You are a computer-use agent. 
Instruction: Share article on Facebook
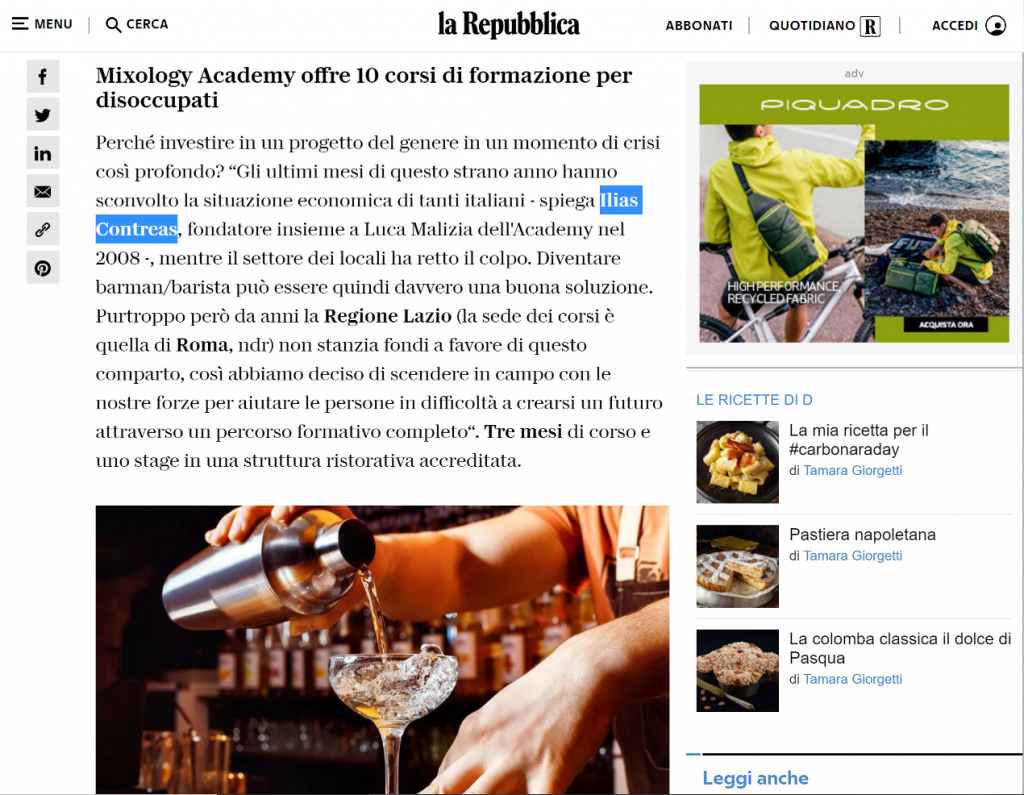43,76
